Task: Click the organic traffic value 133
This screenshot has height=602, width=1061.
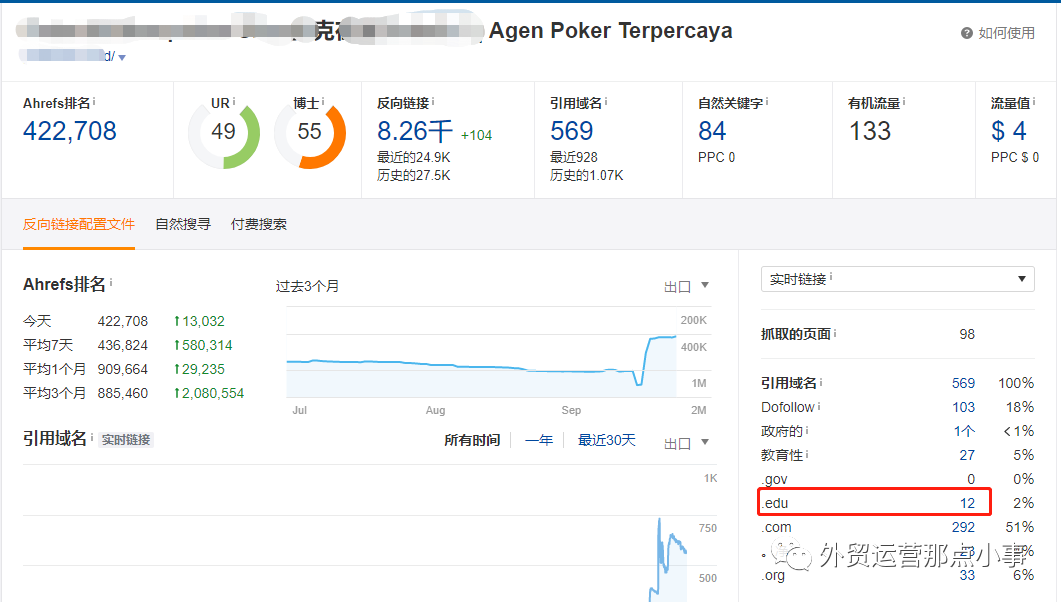Action: [x=870, y=131]
